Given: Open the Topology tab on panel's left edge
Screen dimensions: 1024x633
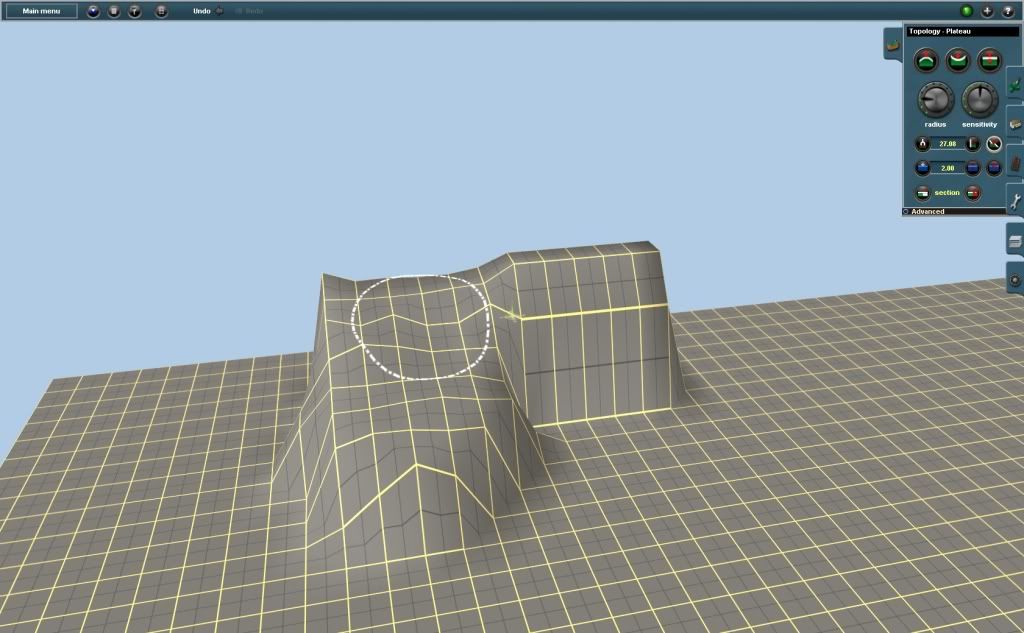Looking at the screenshot, I should (x=893, y=44).
